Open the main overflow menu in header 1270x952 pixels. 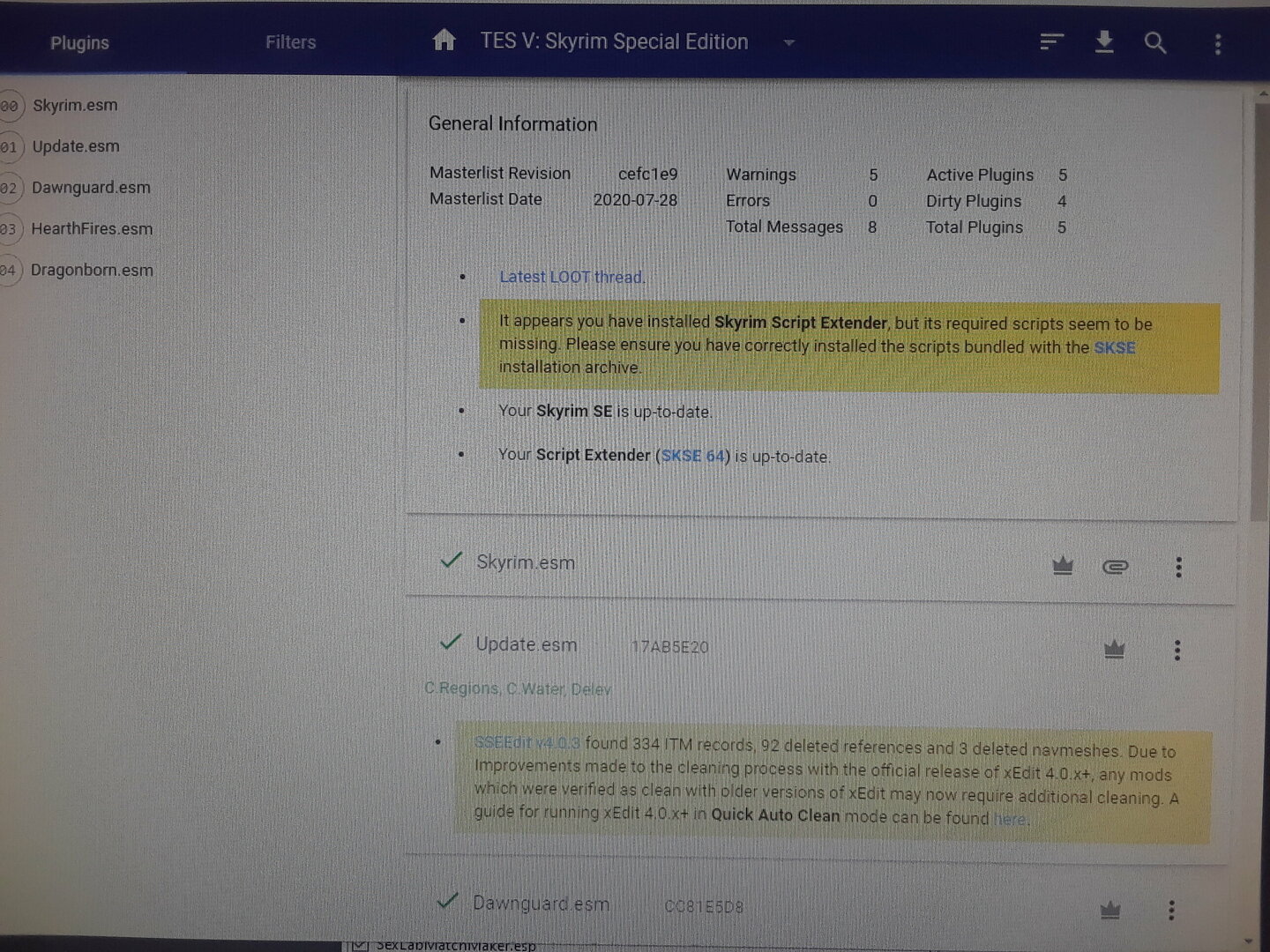pyautogui.click(x=1218, y=44)
